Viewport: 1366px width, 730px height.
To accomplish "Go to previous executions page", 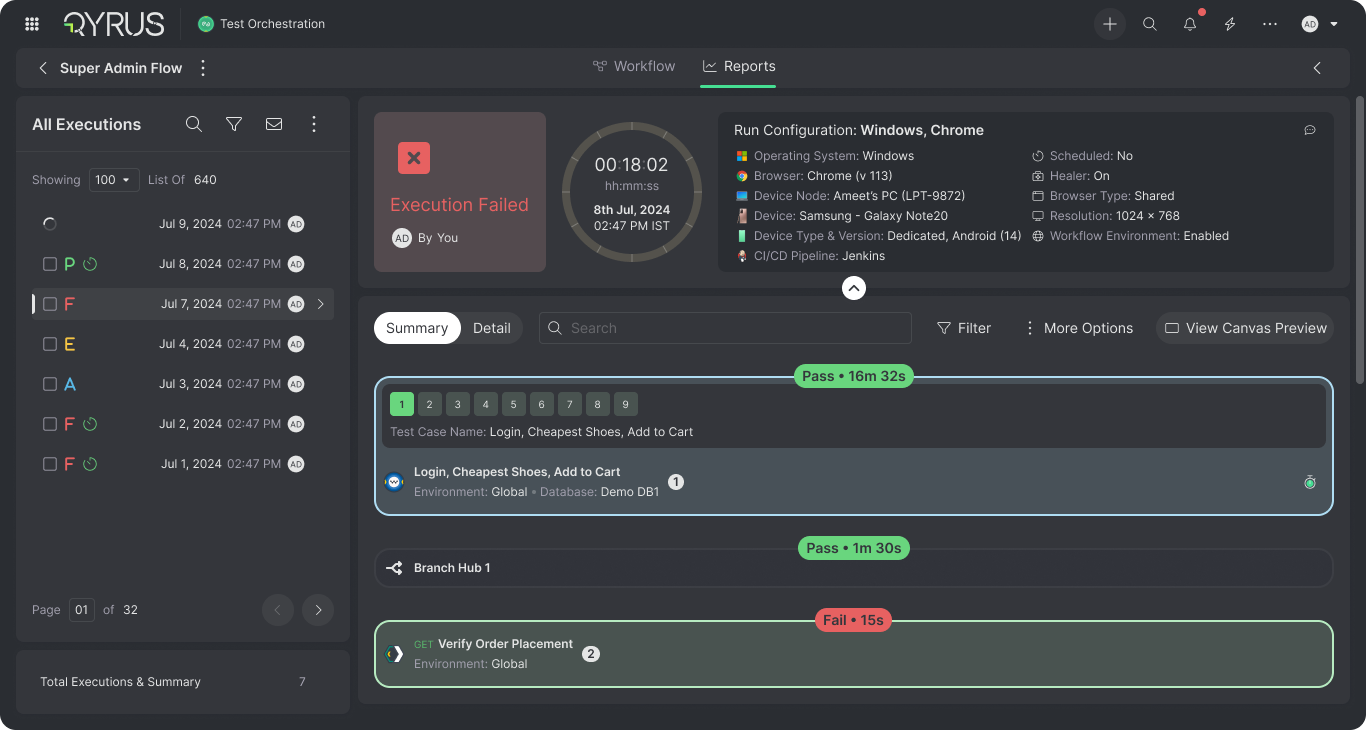I will click(x=278, y=610).
